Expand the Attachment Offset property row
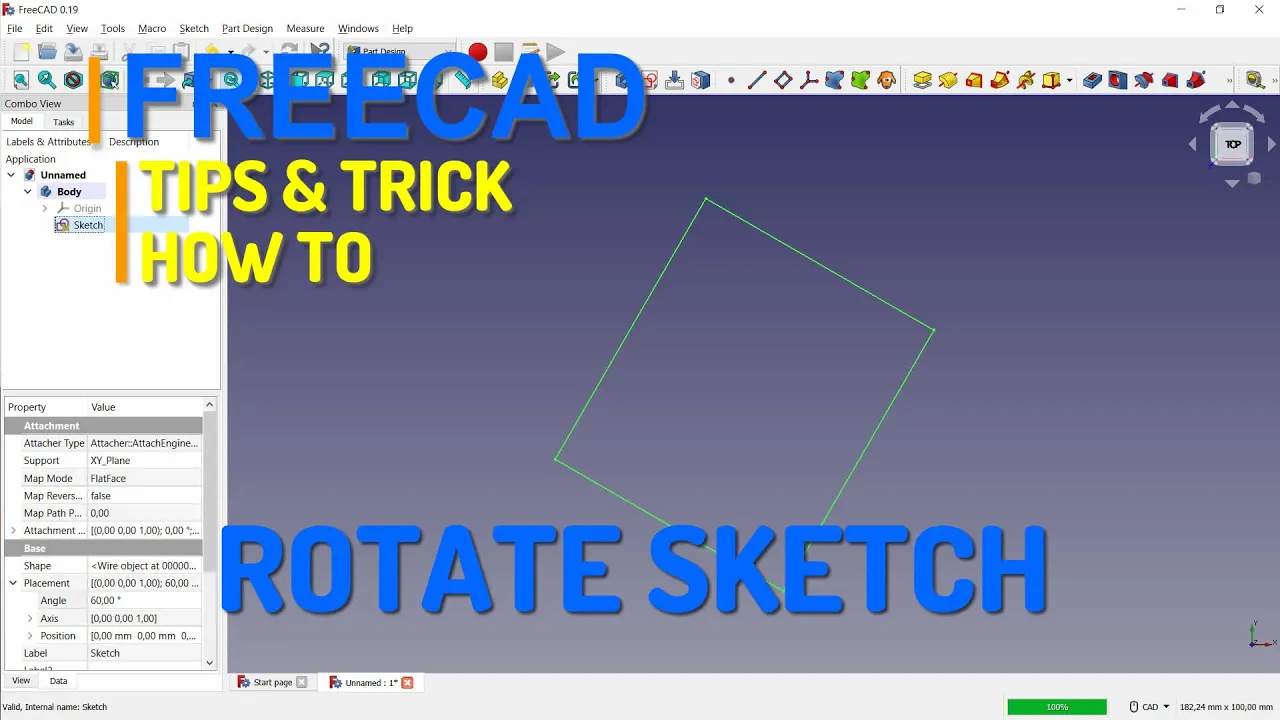1280x720 pixels. point(13,531)
